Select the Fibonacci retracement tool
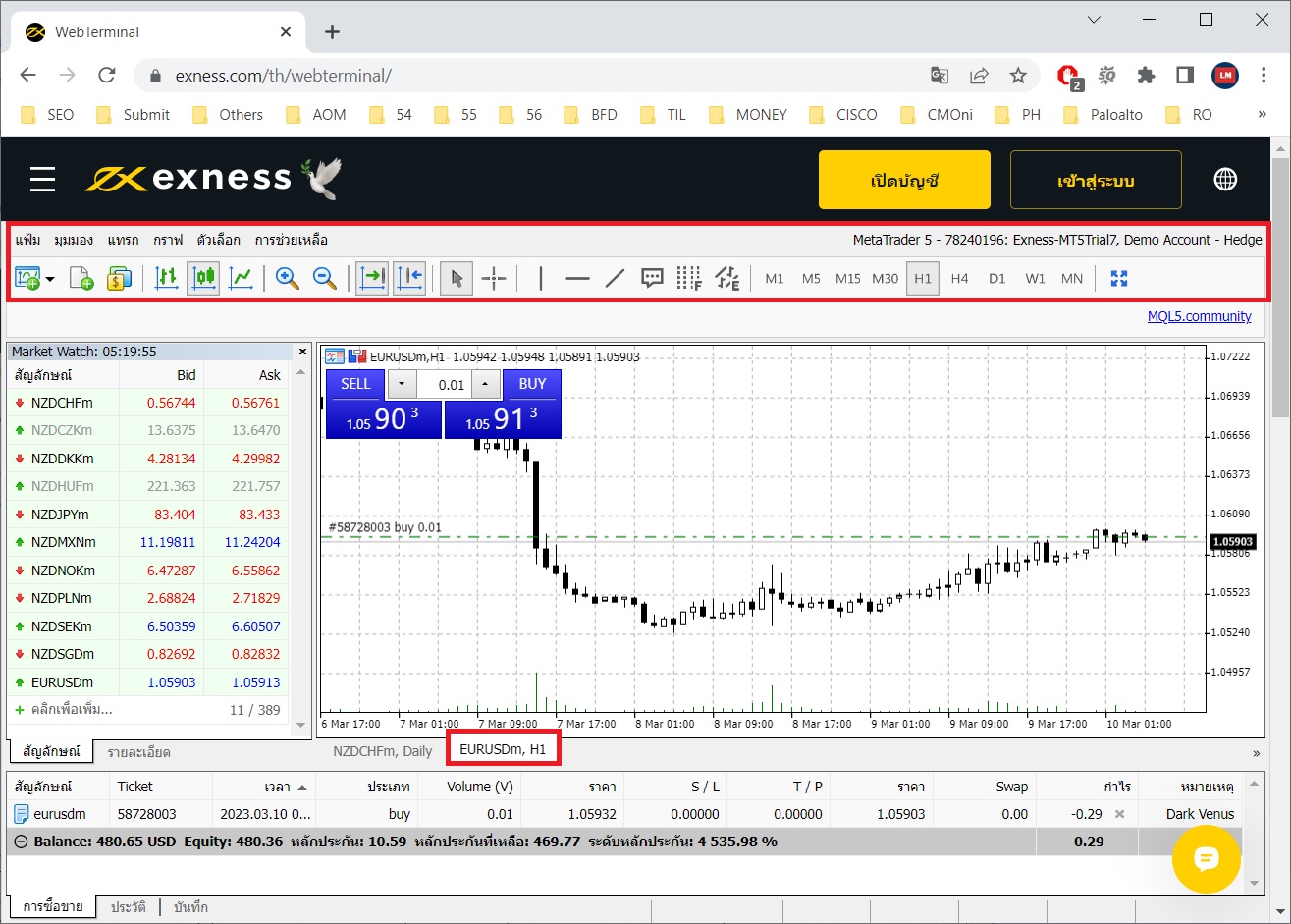 click(689, 279)
